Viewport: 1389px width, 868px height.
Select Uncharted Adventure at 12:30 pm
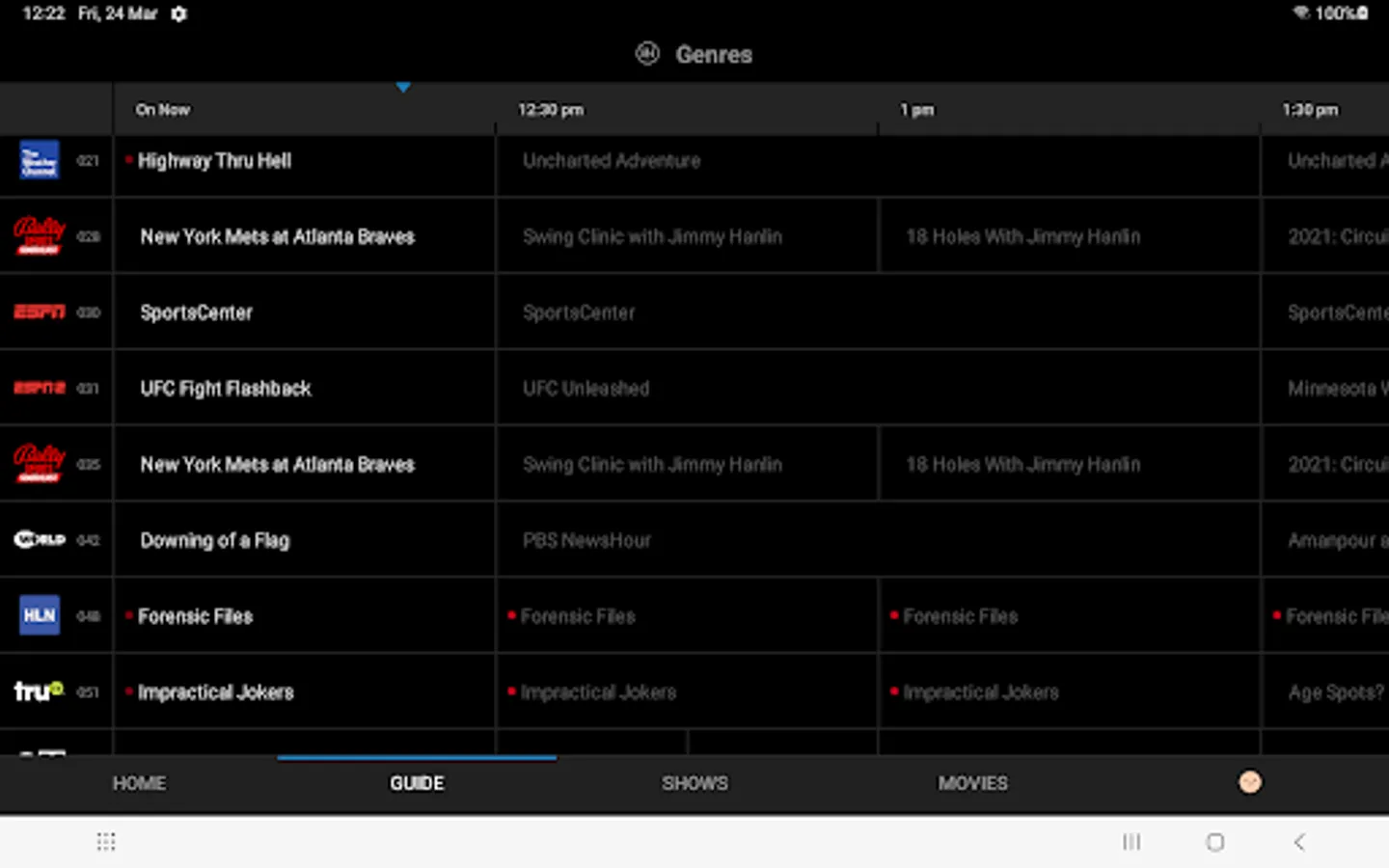click(879, 161)
